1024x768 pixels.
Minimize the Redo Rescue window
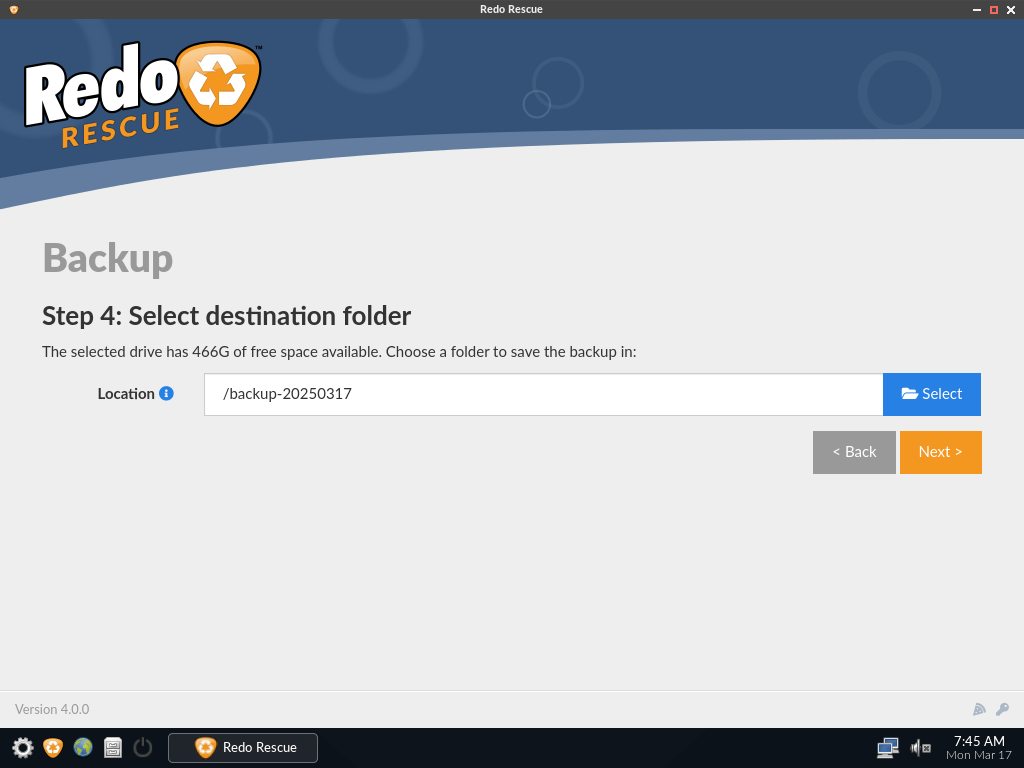click(977, 10)
